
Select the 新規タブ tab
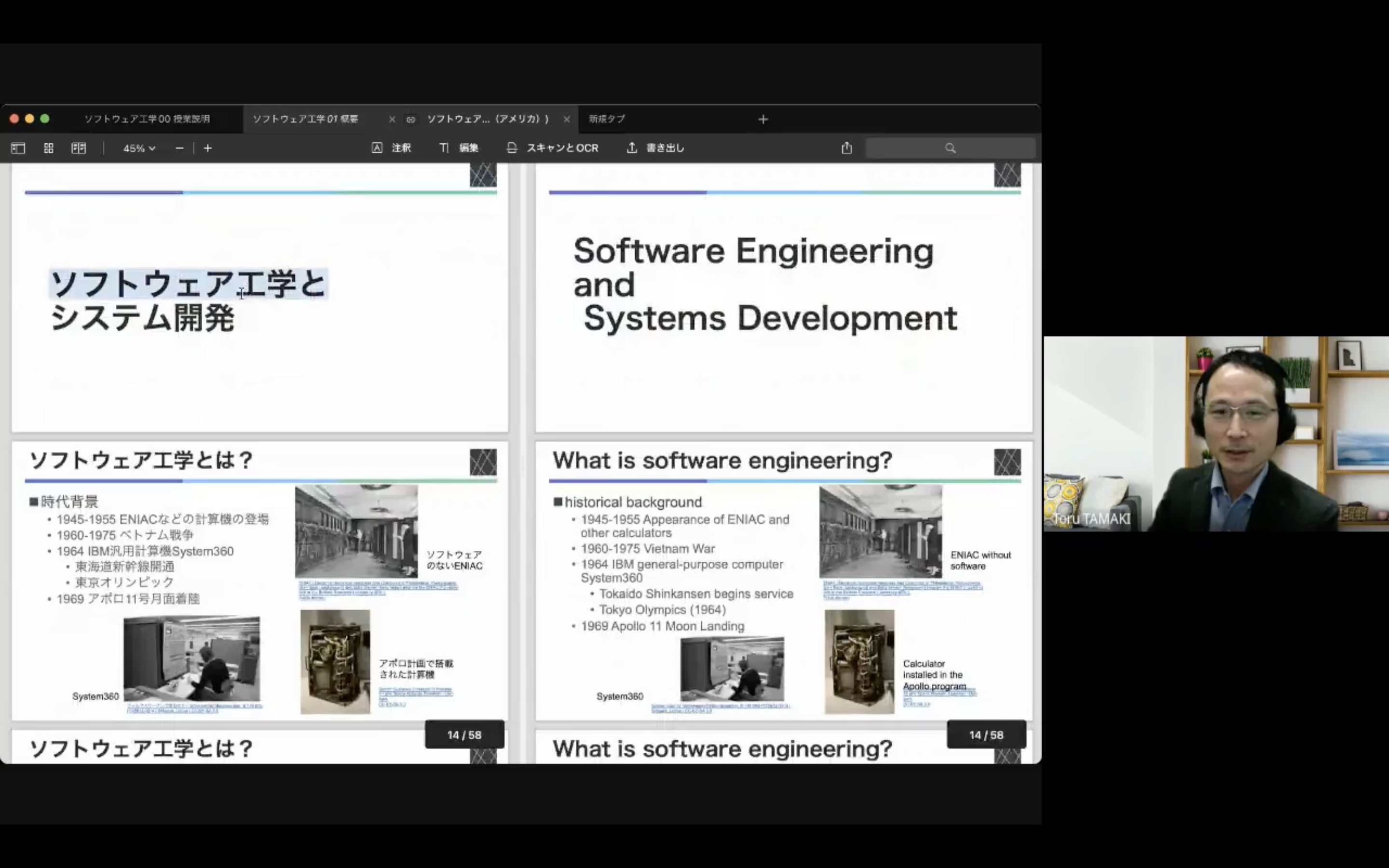(607, 119)
